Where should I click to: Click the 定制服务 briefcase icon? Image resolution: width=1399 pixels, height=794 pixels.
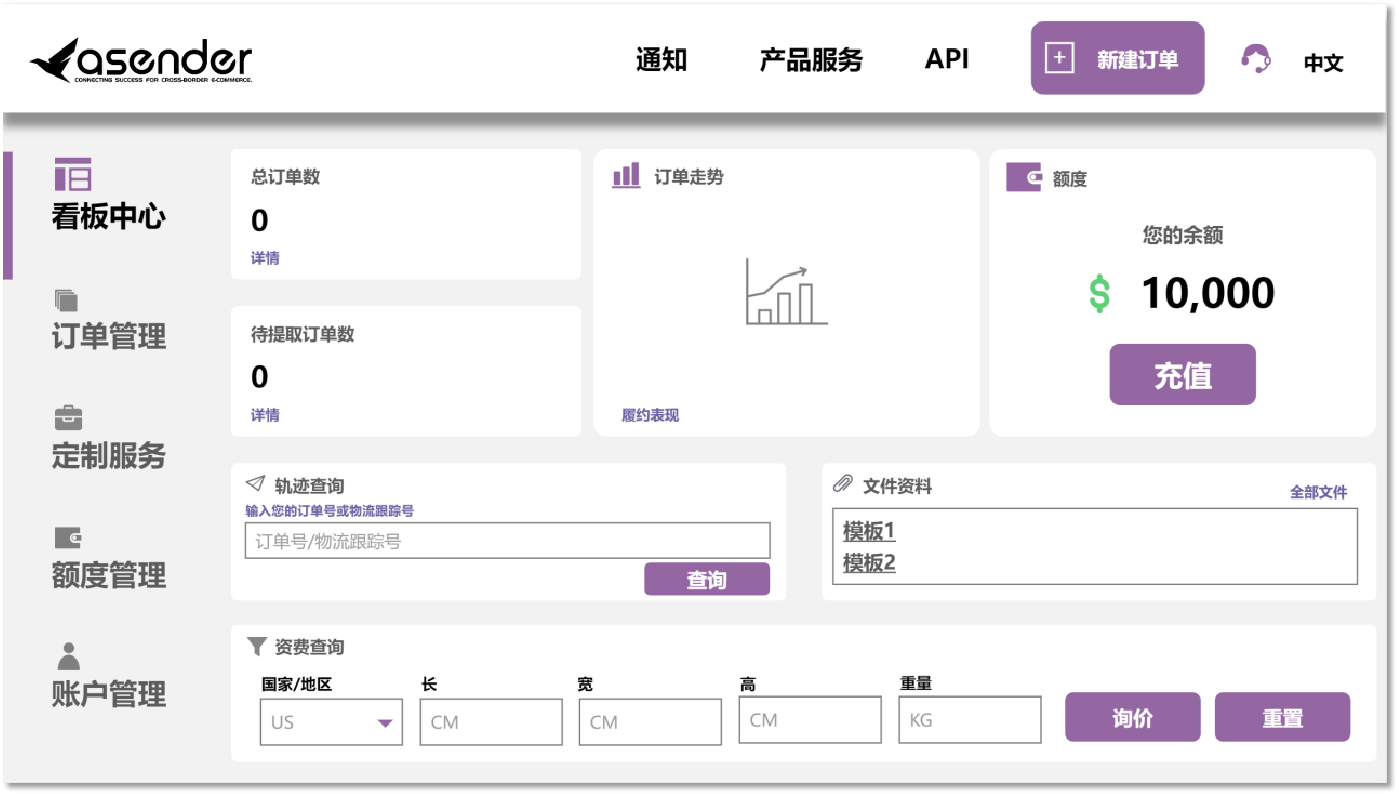pyautogui.click(x=68, y=417)
